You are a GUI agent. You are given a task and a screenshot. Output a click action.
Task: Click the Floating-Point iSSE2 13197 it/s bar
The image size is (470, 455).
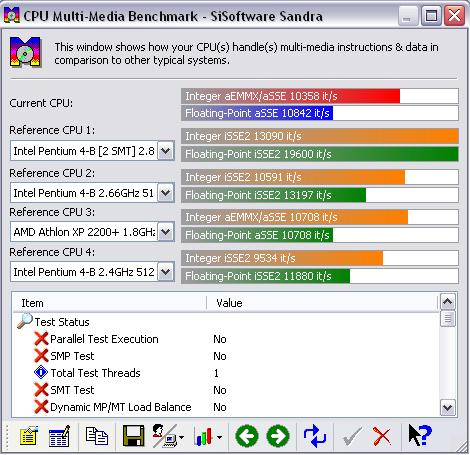(320, 195)
